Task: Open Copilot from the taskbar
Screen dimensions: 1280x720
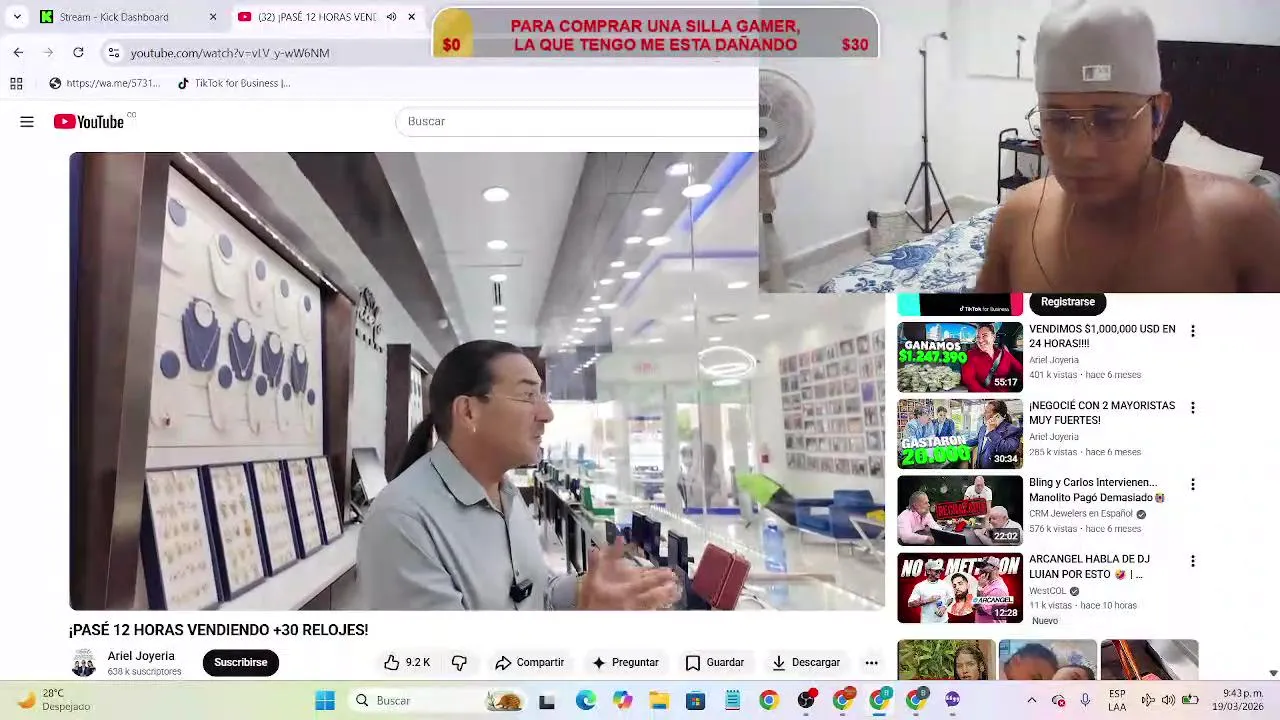Action: [x=622, y=701]
